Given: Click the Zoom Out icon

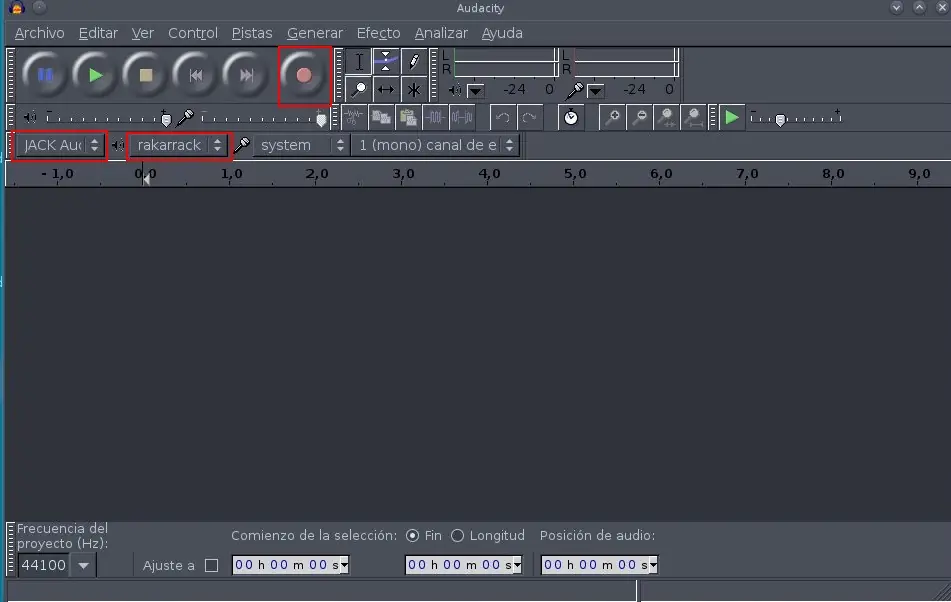Looking at the screenshot, I should coord(639,118).
